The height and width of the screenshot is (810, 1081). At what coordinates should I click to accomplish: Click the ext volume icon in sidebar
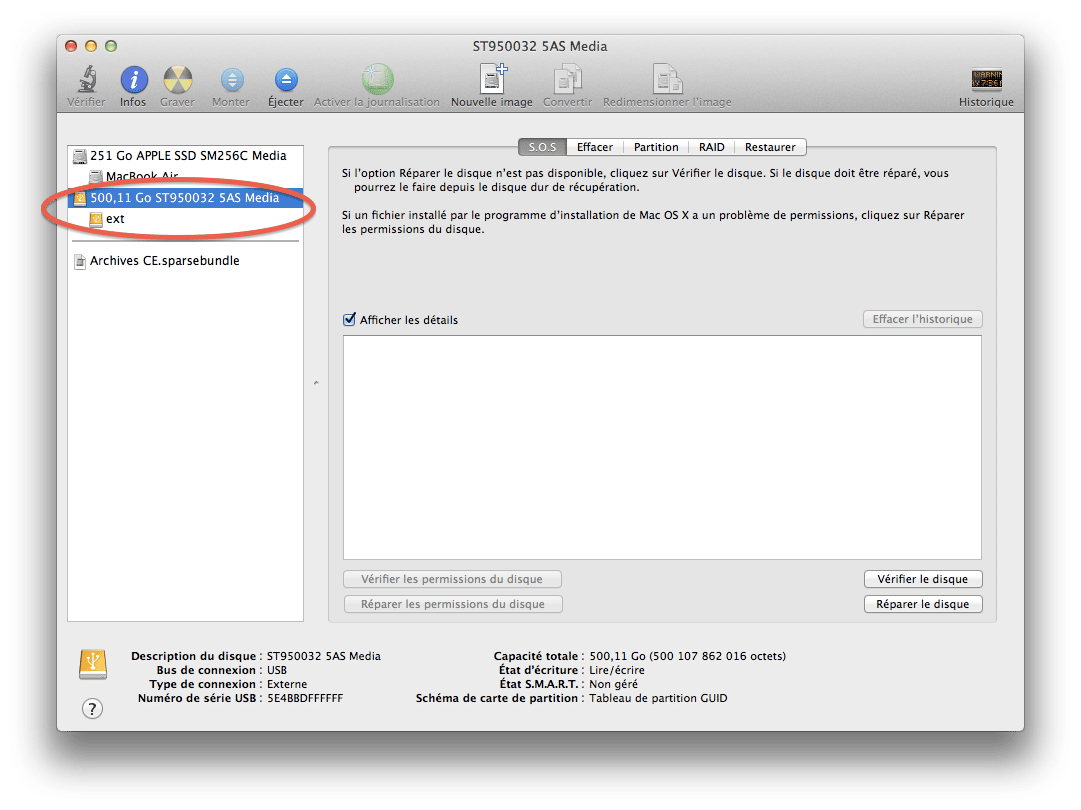96,219
